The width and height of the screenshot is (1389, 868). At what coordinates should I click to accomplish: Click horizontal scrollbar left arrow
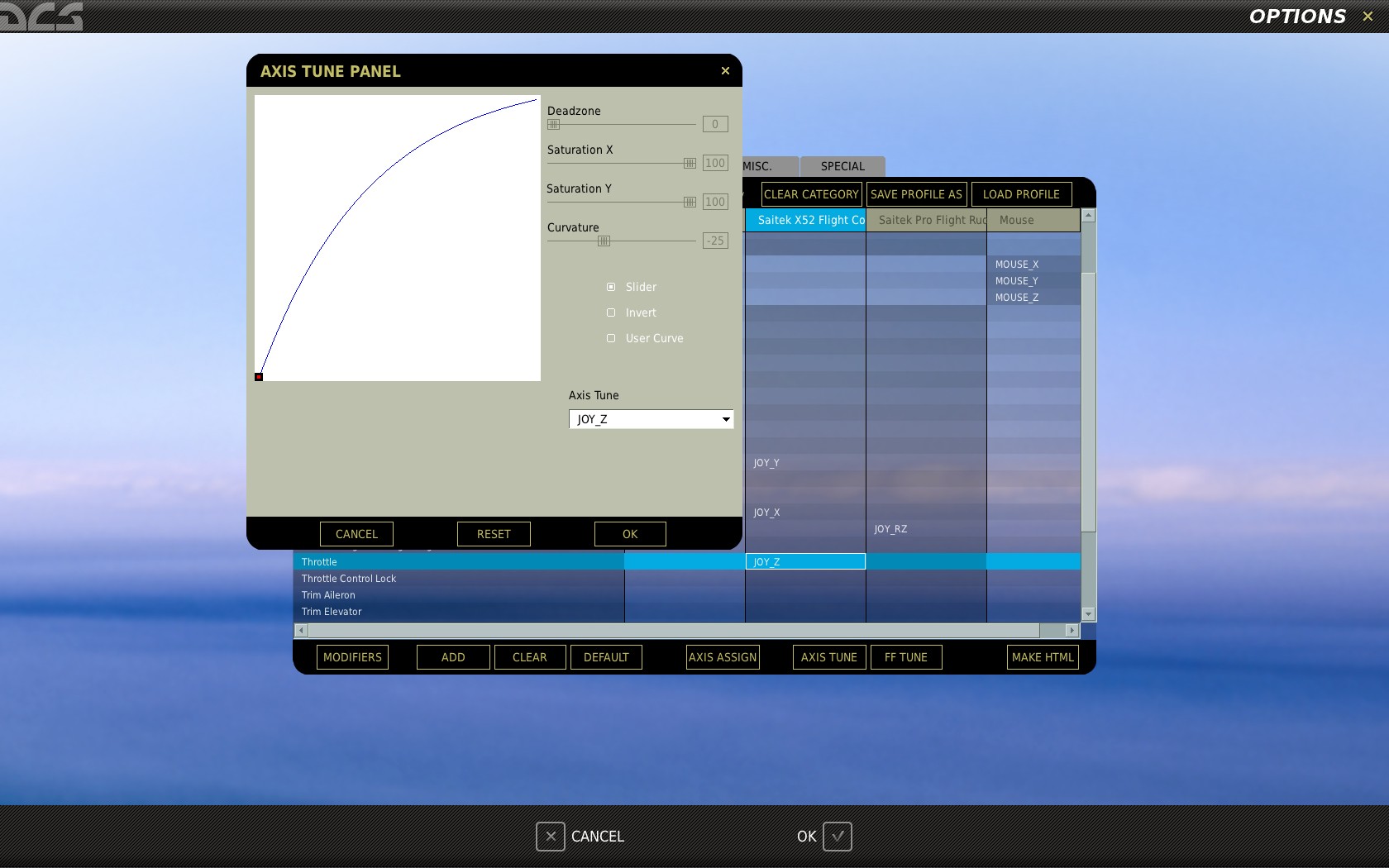point(301,631)
